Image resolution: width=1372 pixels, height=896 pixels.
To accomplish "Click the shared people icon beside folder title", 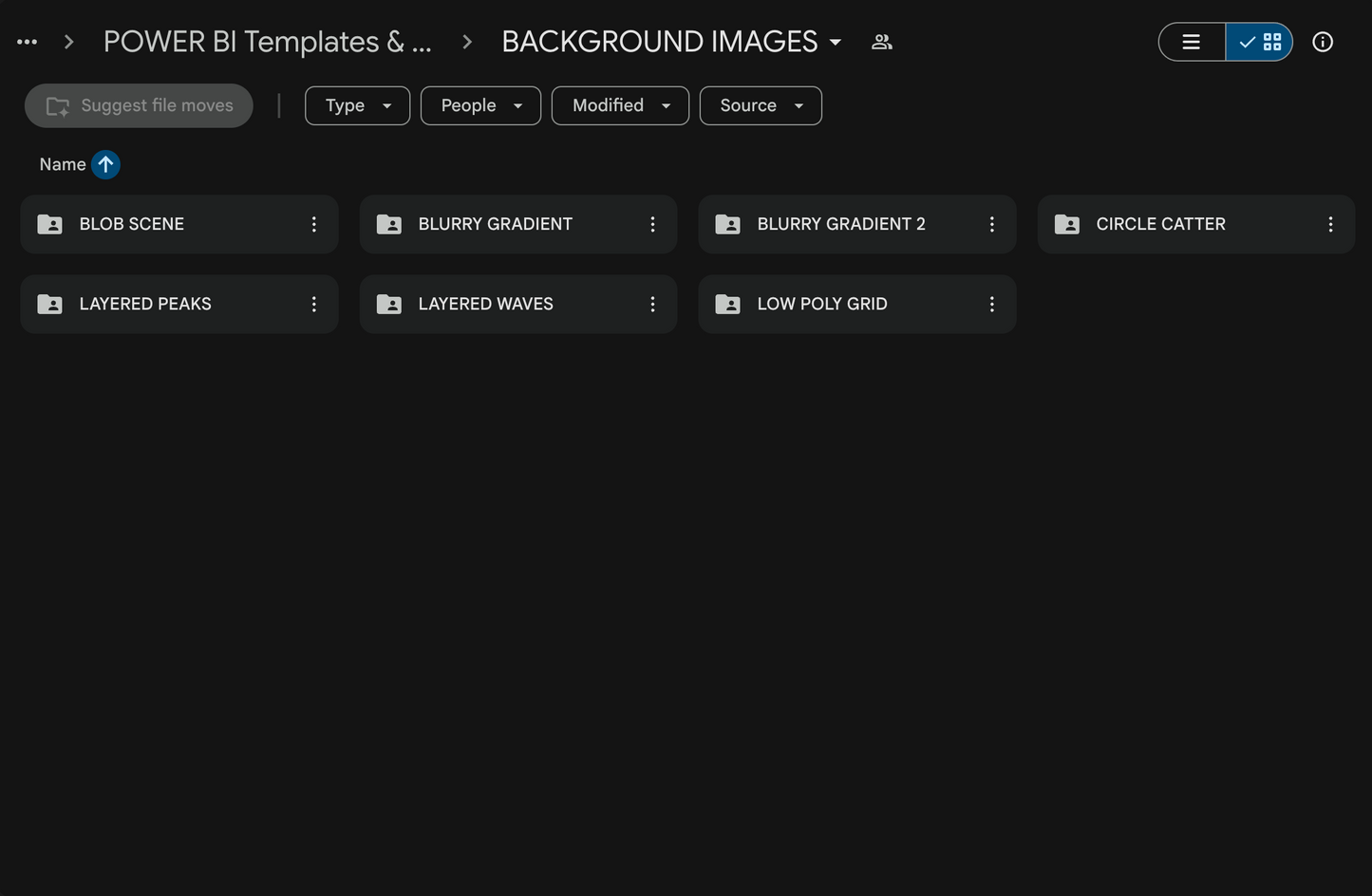I will (882, 42).
